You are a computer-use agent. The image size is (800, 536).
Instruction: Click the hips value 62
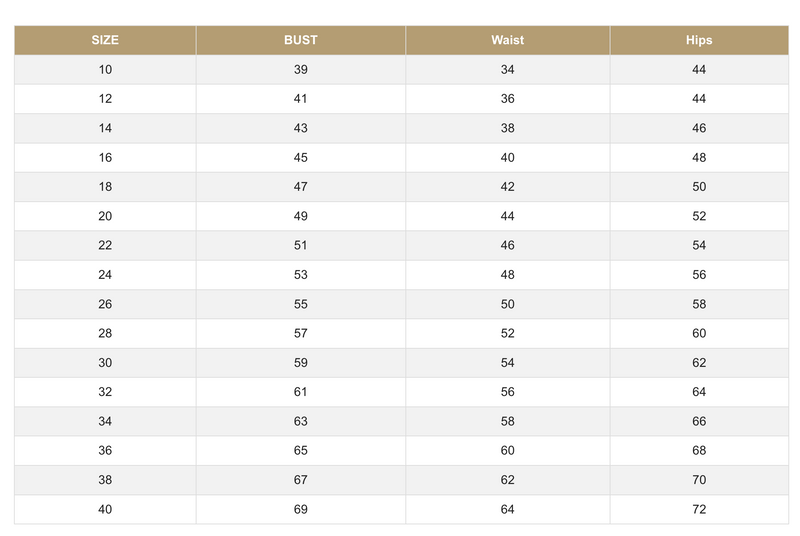[699, 363]
